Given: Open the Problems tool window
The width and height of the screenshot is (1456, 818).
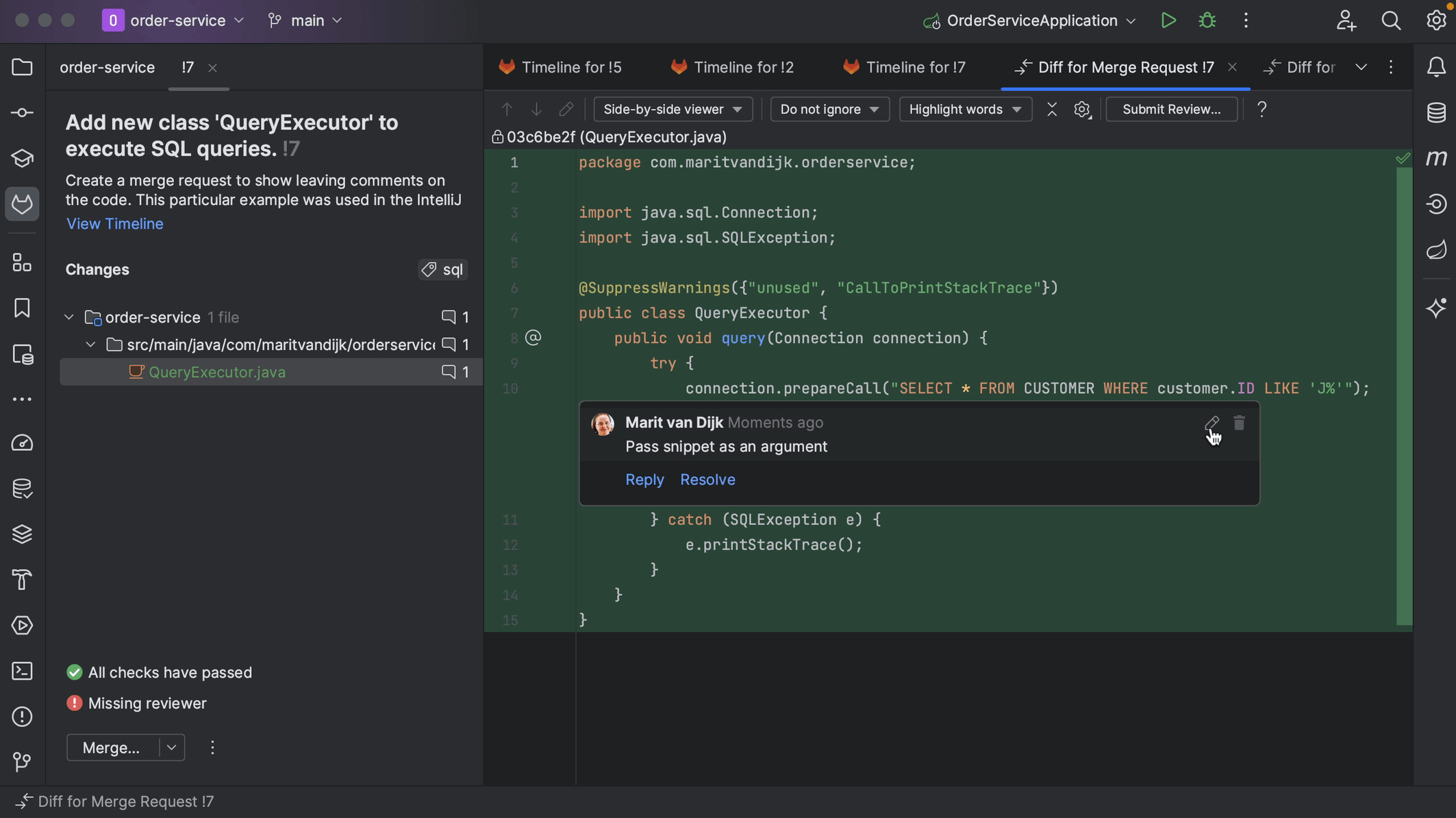Looking at the screenshot, I should pos(22,717).
